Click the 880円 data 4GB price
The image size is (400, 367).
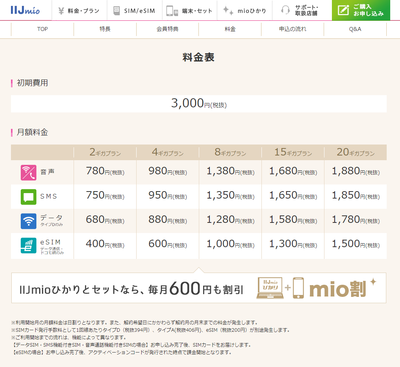pyautogui.click(x=168, y=220)
